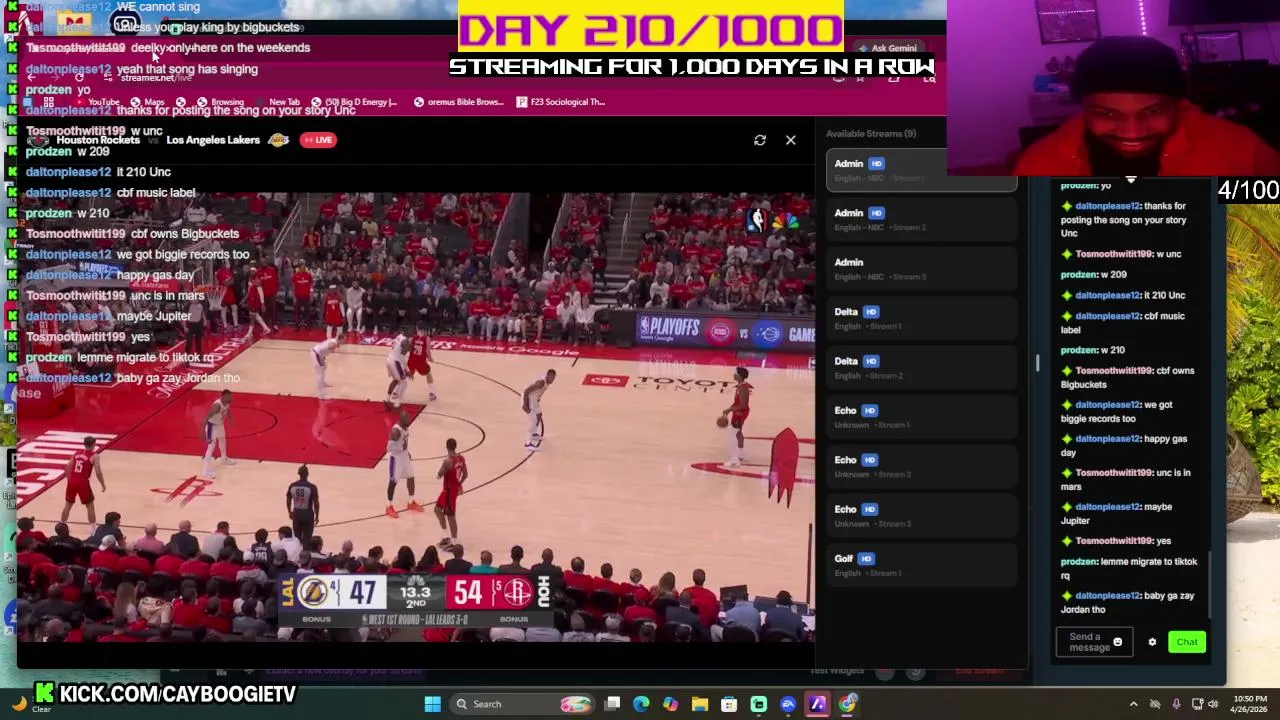Image resolution: width=1280 pixels, height=720 pixels.
Task: Open Copilot from the taskbar
Action: pyautogui.click(x=670, y=704)
